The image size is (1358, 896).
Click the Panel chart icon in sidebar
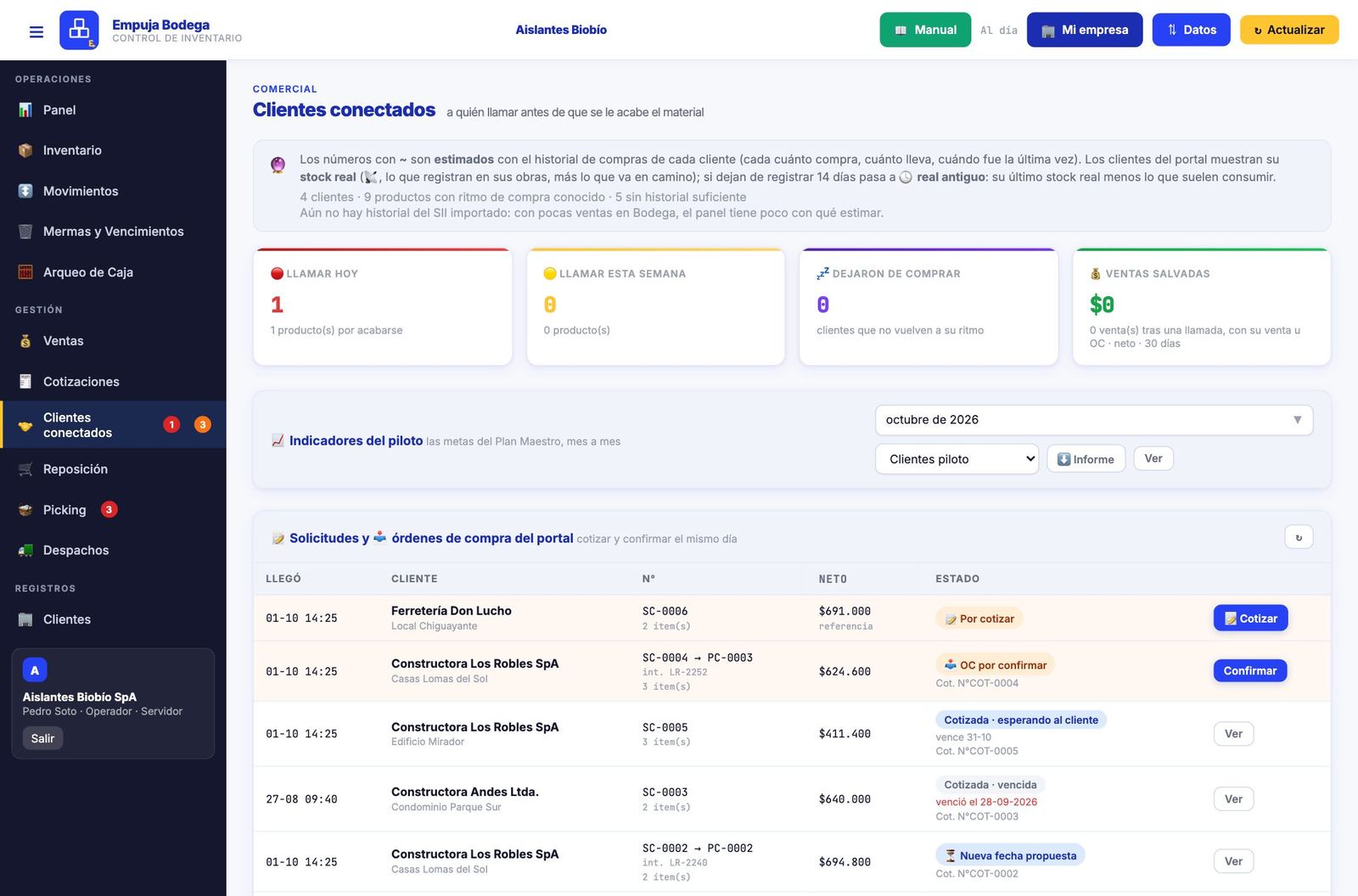tap(25, 109)
